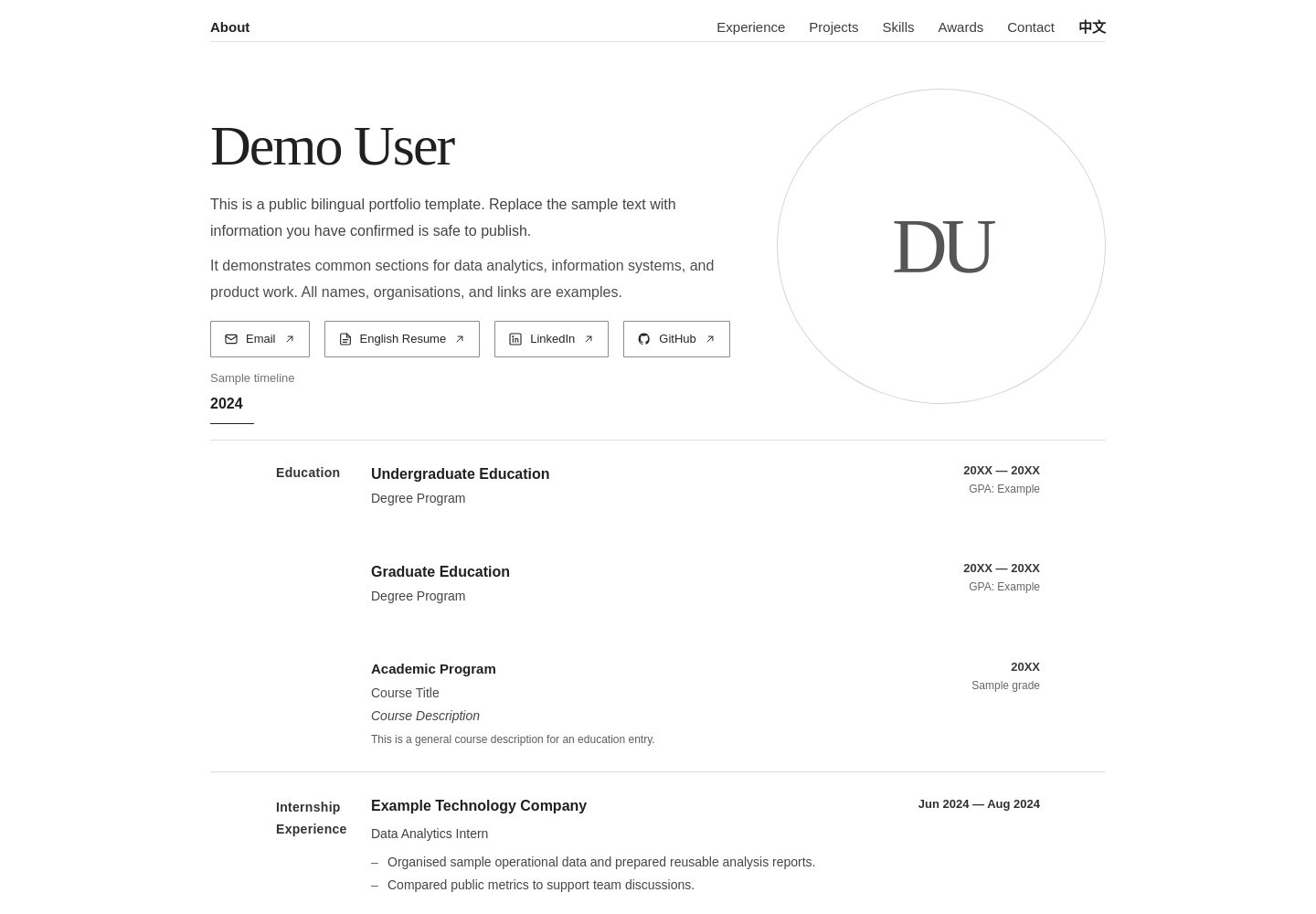
Task: Switch the site language to 中文
Action: click(x=1092, y=27)
